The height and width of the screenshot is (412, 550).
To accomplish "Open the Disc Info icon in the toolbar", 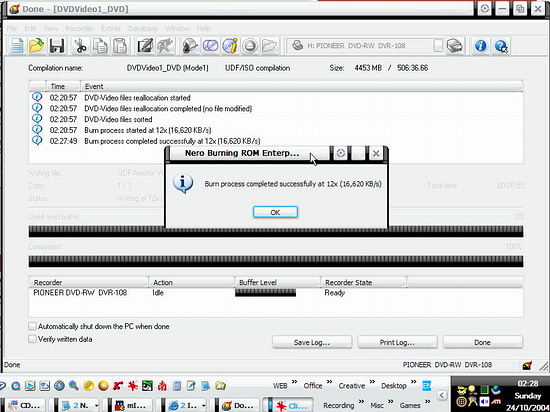I will pos(230,46).
